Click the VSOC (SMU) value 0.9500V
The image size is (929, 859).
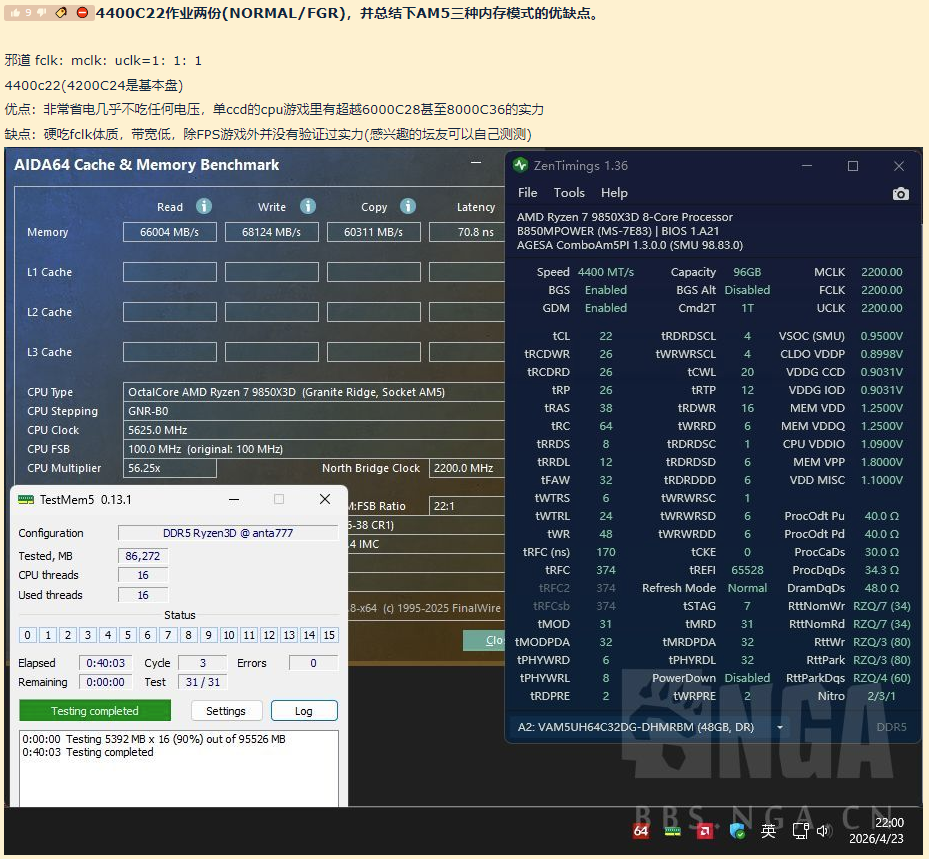point(882,336)
